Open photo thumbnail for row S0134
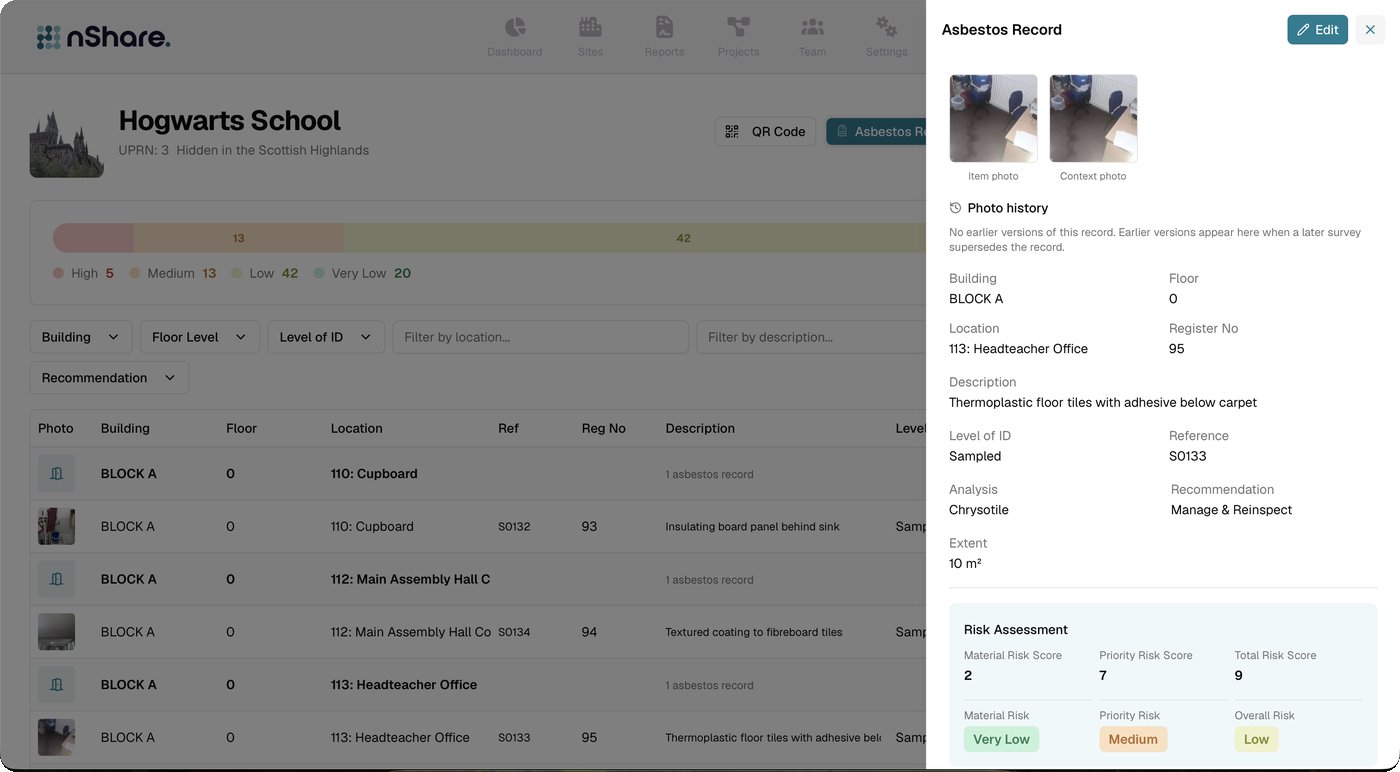The height and width of the screenshot is (772, 1400). (56, 632)
